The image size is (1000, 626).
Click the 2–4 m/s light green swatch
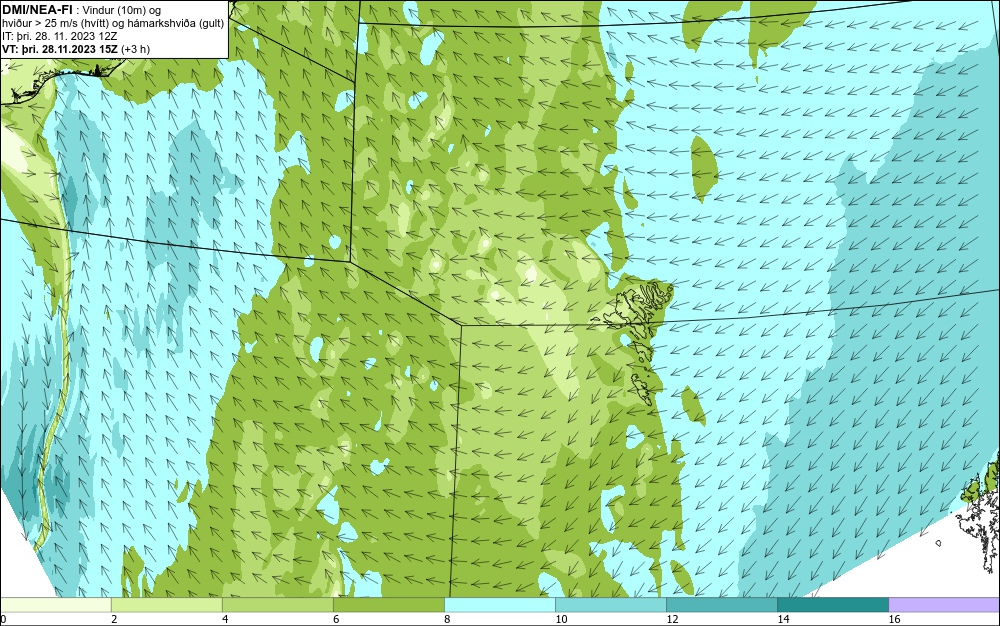pos(167,604)
